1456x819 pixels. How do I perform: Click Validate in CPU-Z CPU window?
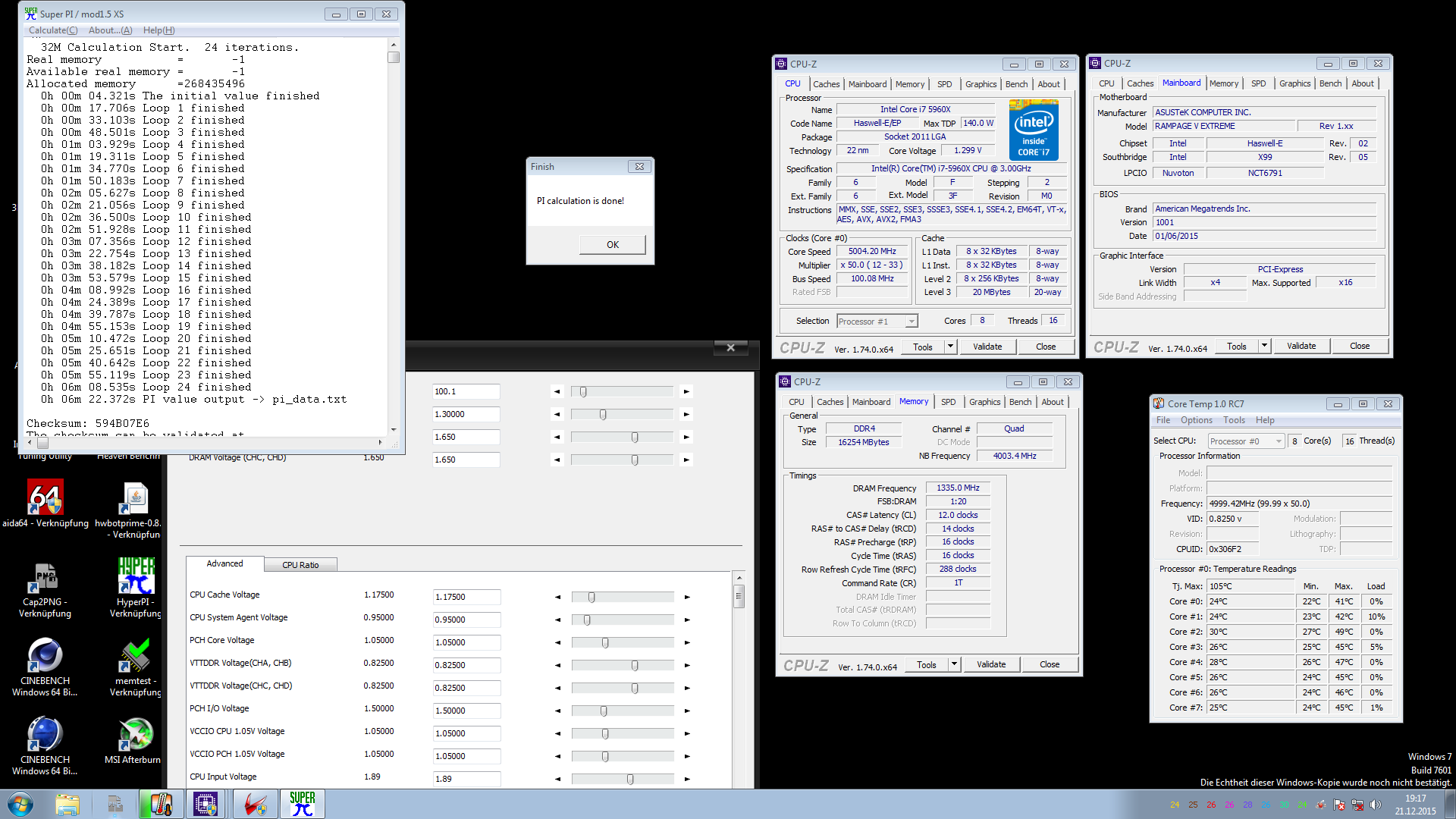click(x=987, y=347)
